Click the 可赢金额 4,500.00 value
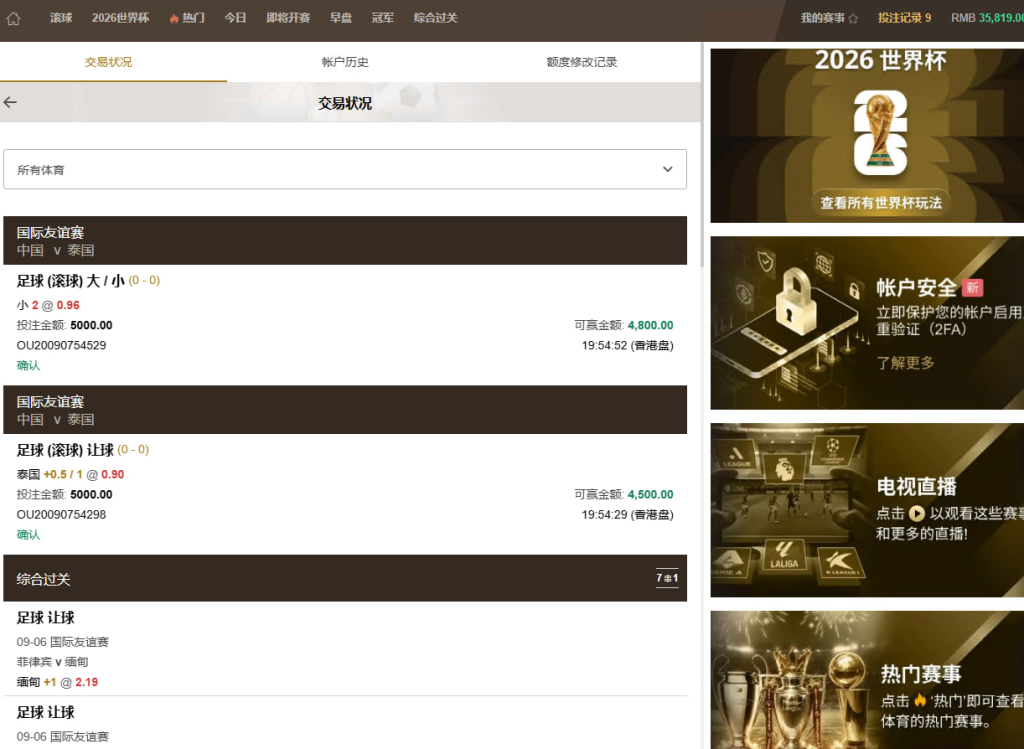Image resolution: width=1024 pixels, height=749 pixels. (x=650, y=494)
